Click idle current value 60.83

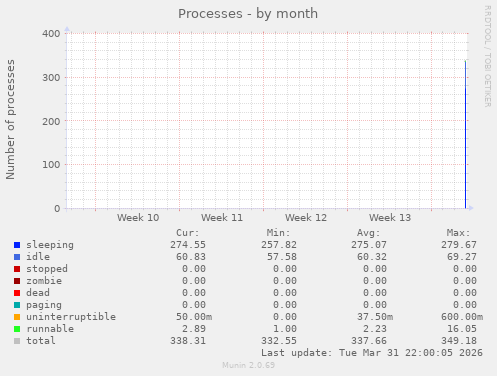pos(191,257)
